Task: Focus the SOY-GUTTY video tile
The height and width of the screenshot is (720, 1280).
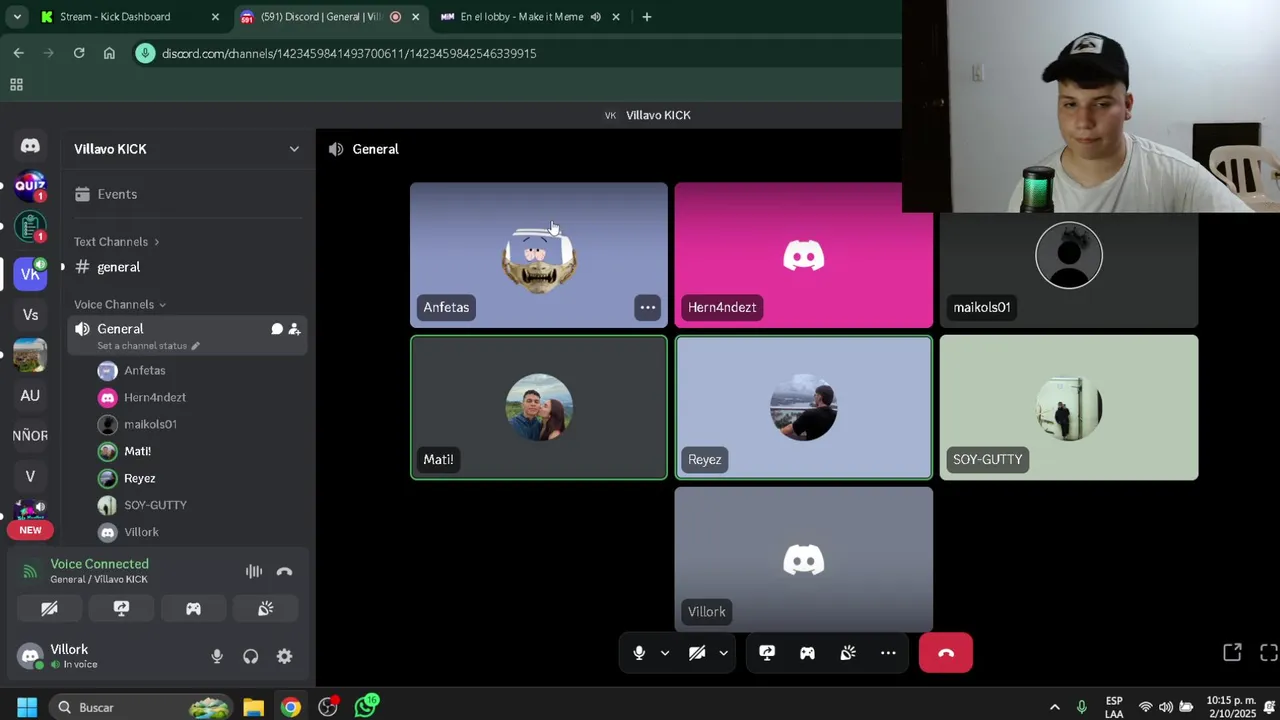Action: 1069,407
